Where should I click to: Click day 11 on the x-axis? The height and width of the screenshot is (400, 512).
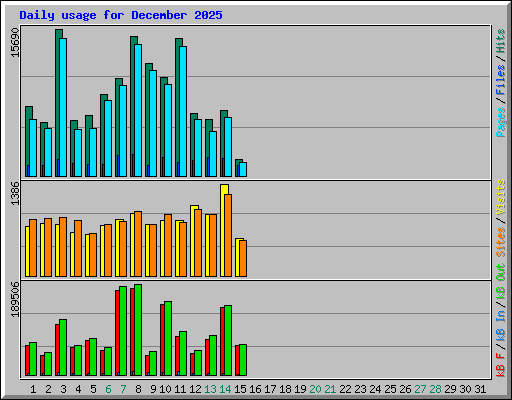click(x=180, y=389)
